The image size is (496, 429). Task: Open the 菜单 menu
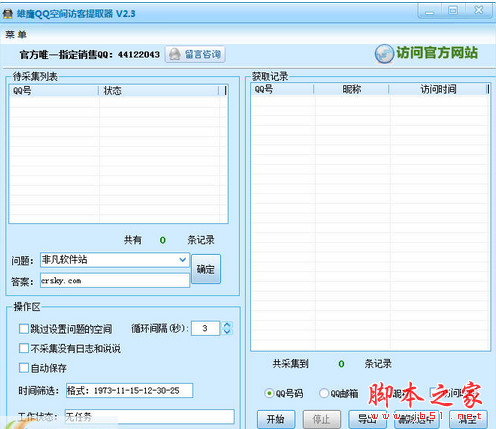[16, 35]
